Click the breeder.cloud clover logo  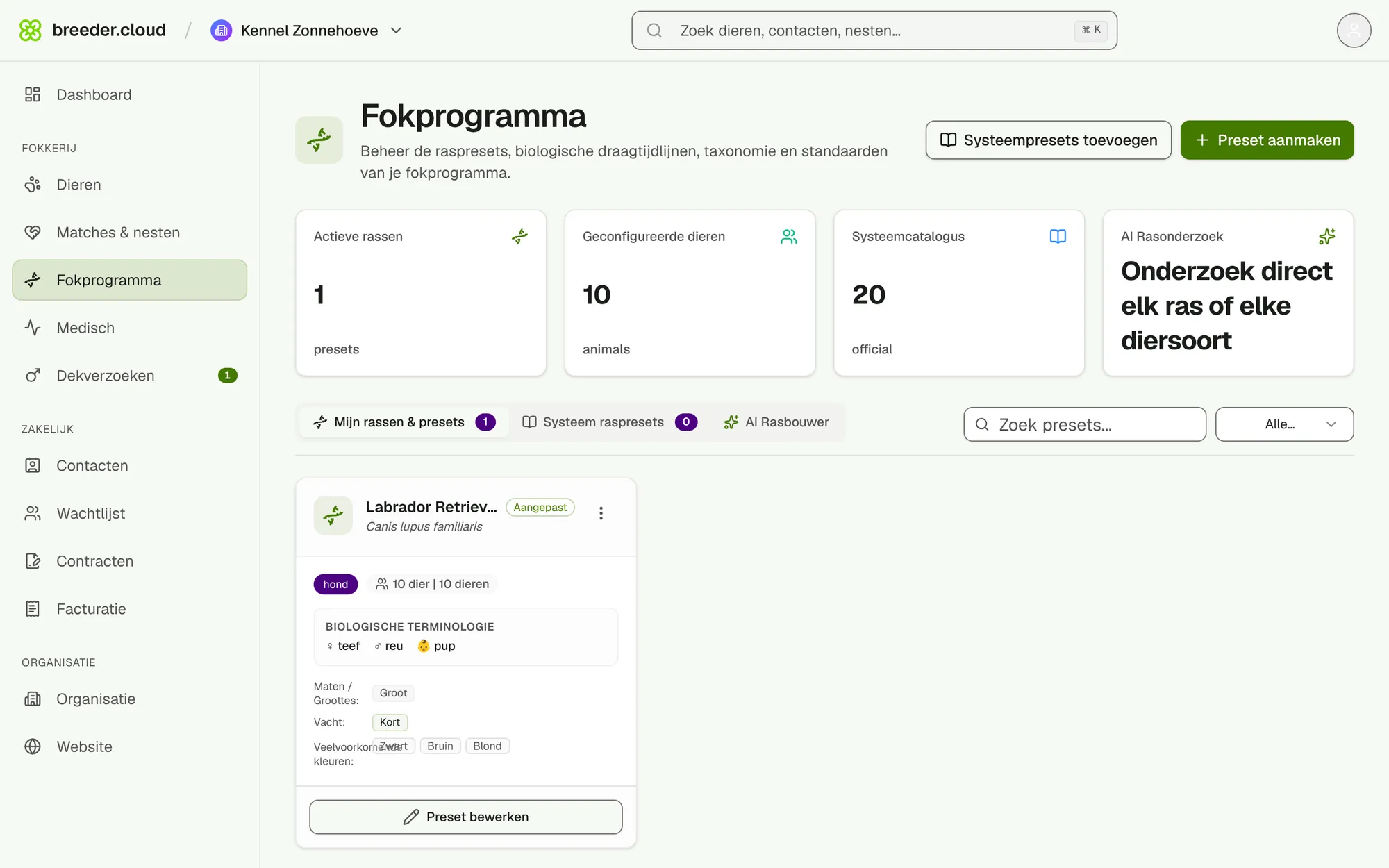click(x=31, y=31)
